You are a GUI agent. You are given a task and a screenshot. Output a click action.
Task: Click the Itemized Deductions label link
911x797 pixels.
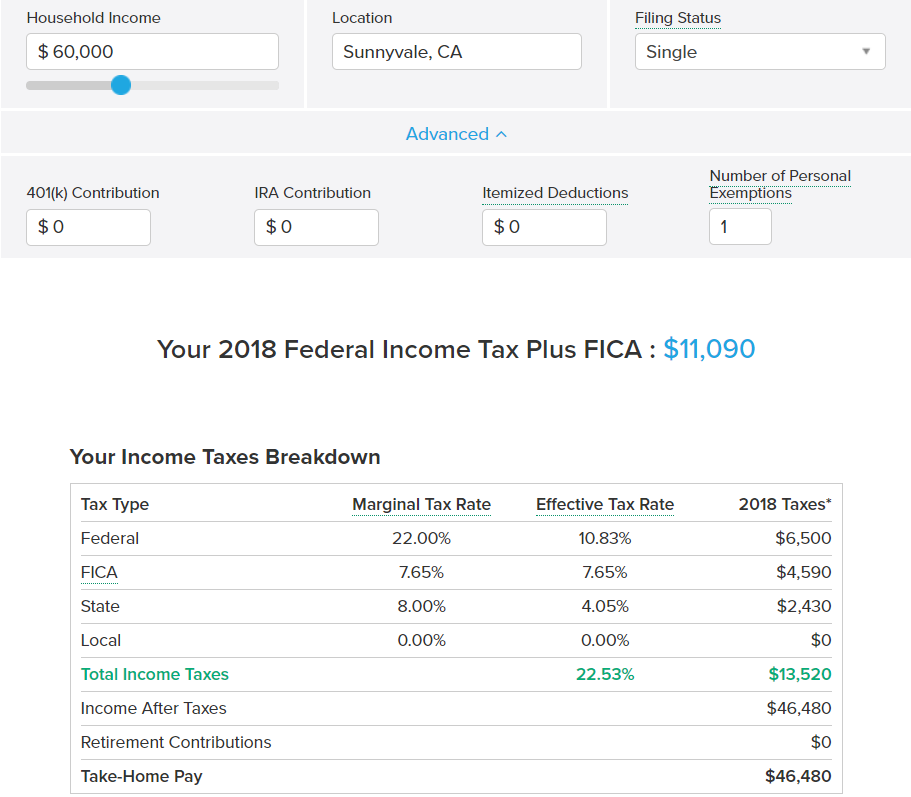pos(555,193)
